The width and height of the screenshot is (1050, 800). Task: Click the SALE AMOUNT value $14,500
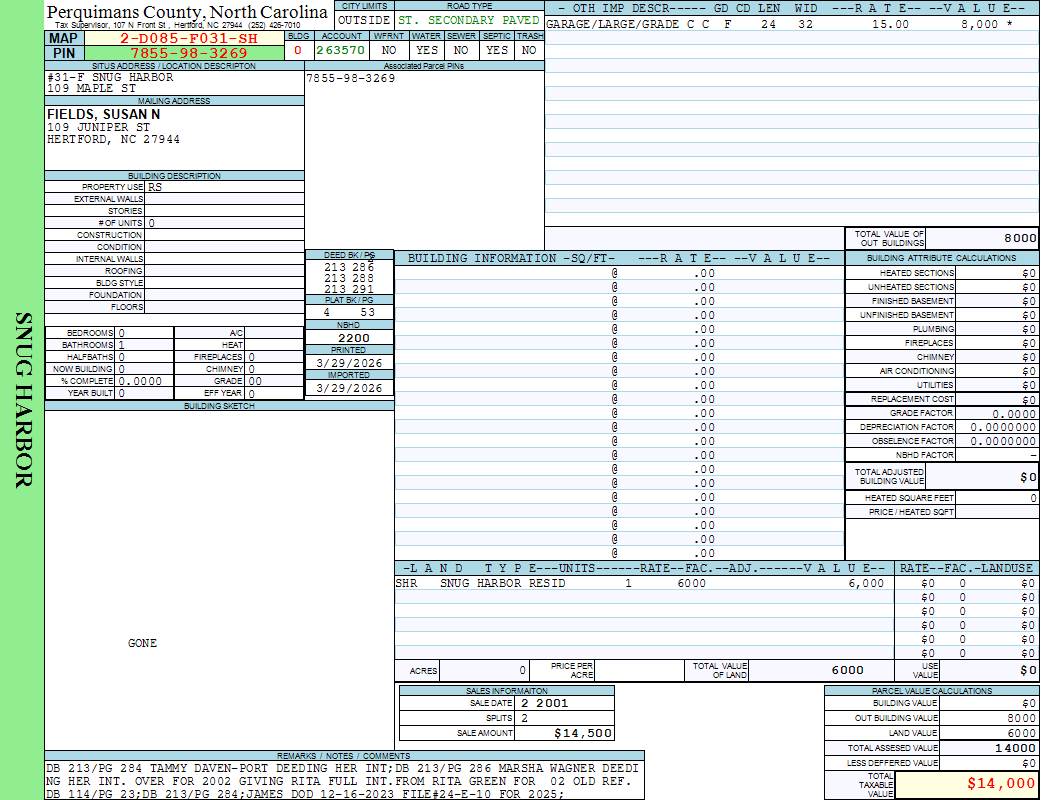pyautogui.click(x=583, y=733)
